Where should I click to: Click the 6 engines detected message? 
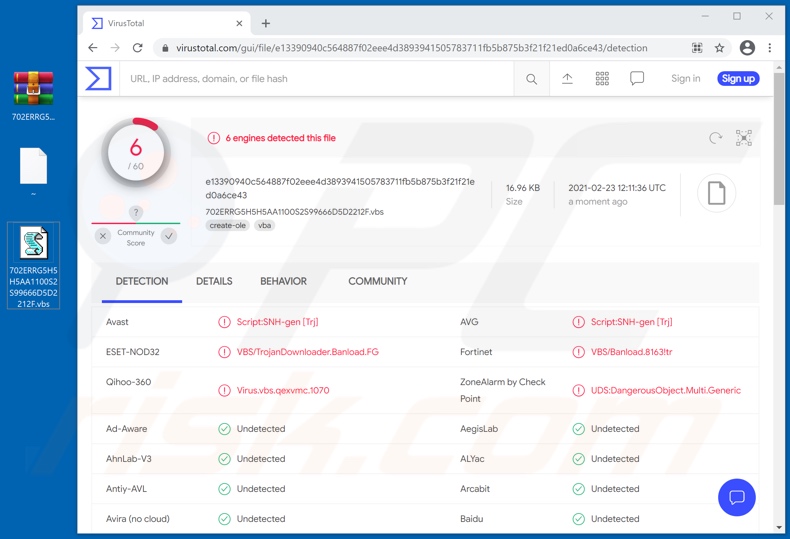[280, 138]
